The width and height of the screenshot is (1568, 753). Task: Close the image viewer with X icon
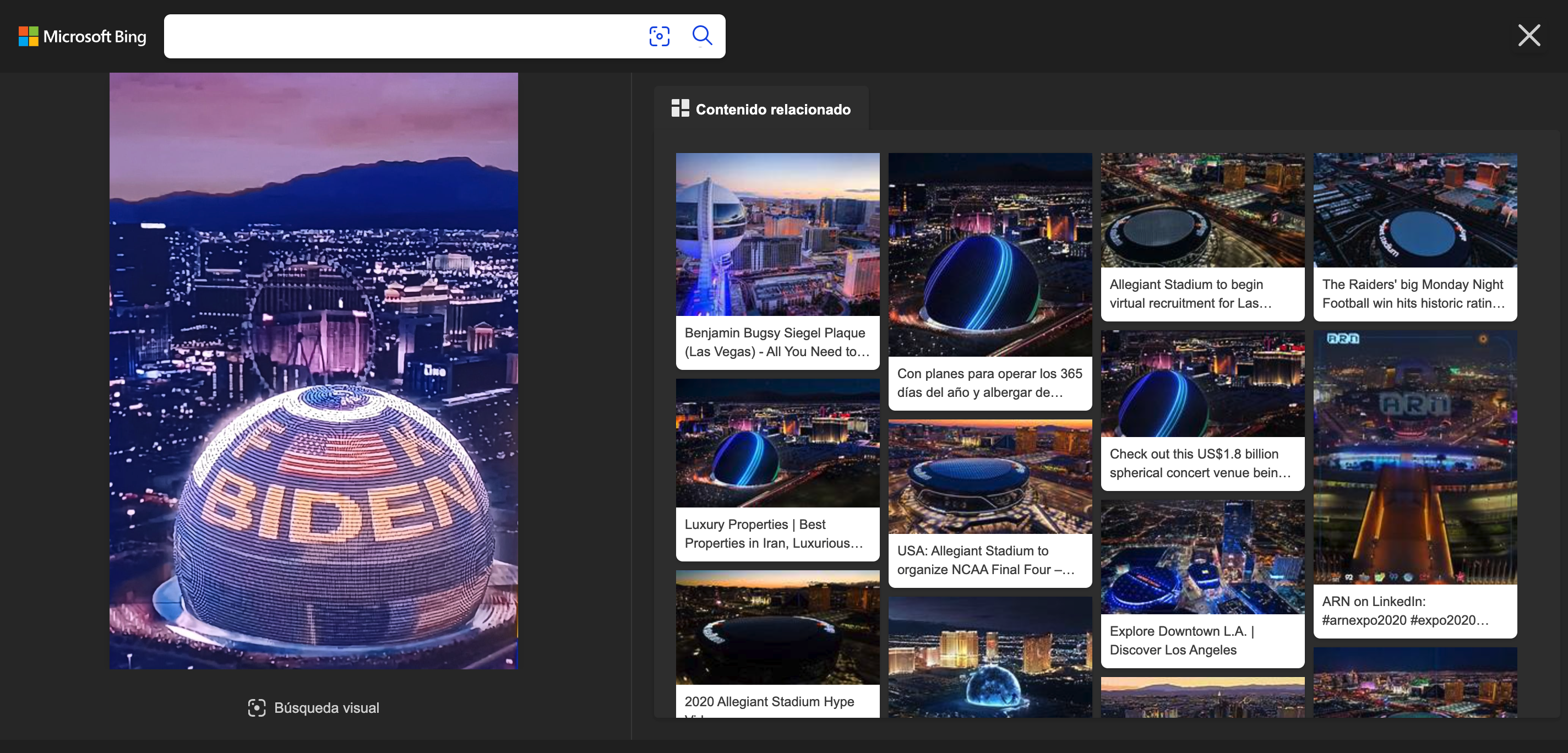1528,35
